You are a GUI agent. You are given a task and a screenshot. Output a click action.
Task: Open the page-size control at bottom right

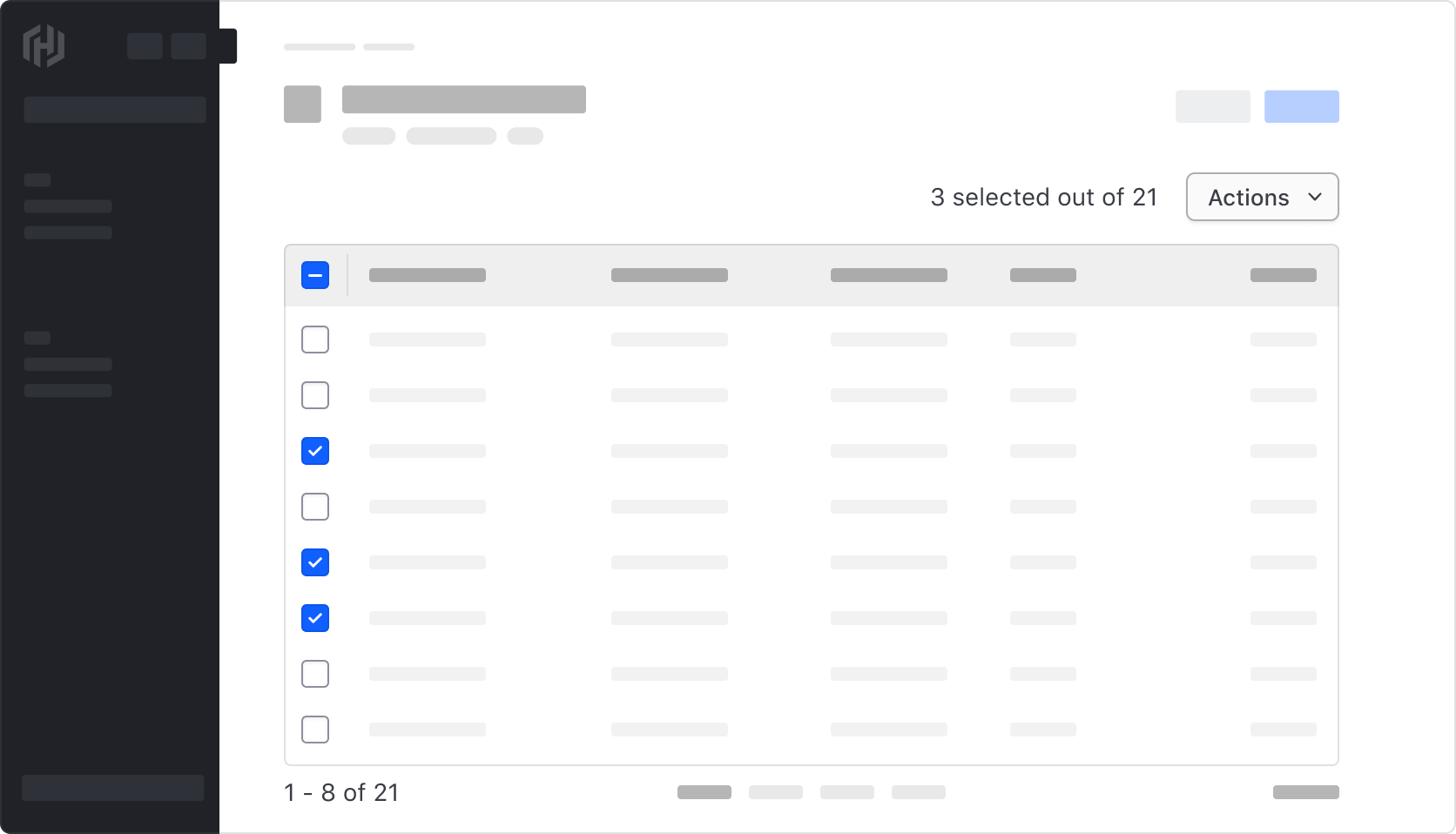tap(1305, 792)
